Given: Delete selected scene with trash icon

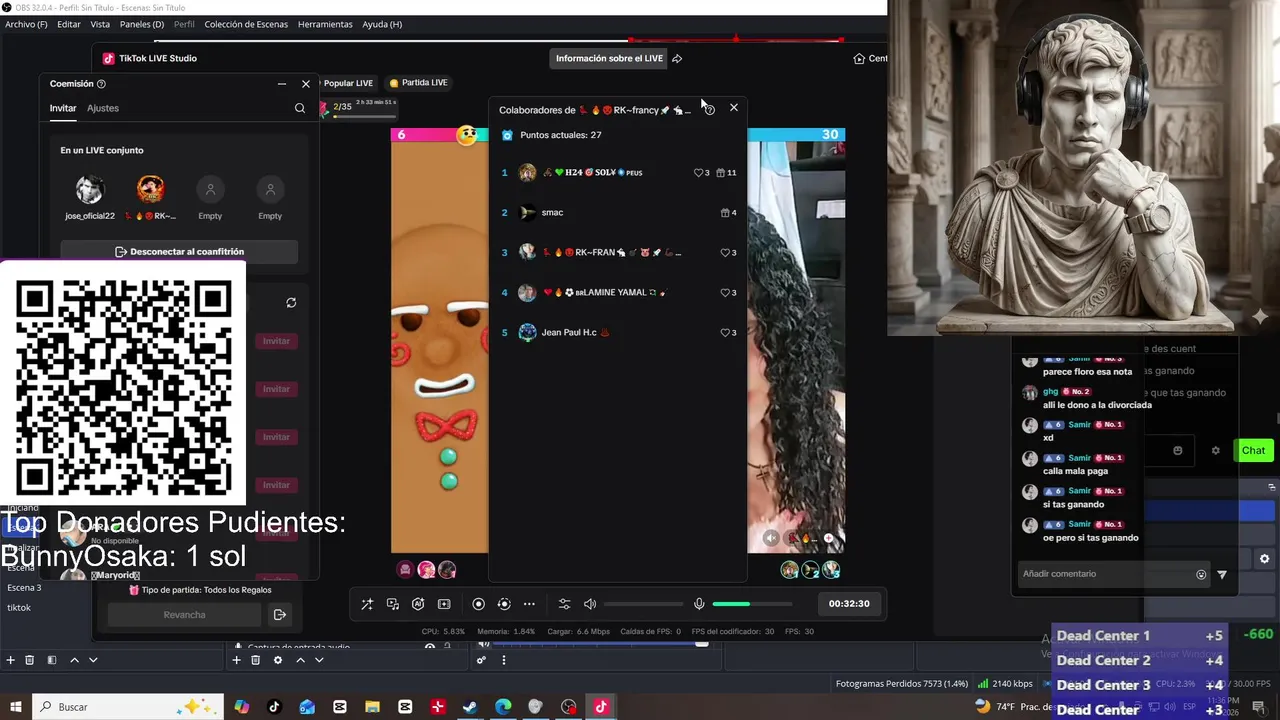Looking at the screenshot, I should pos(30,660).
